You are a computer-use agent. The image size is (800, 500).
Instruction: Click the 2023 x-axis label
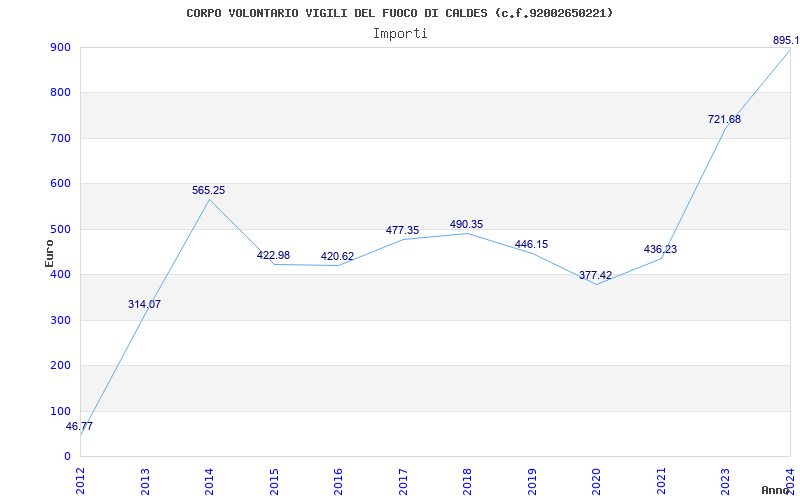tap(726, 482)
